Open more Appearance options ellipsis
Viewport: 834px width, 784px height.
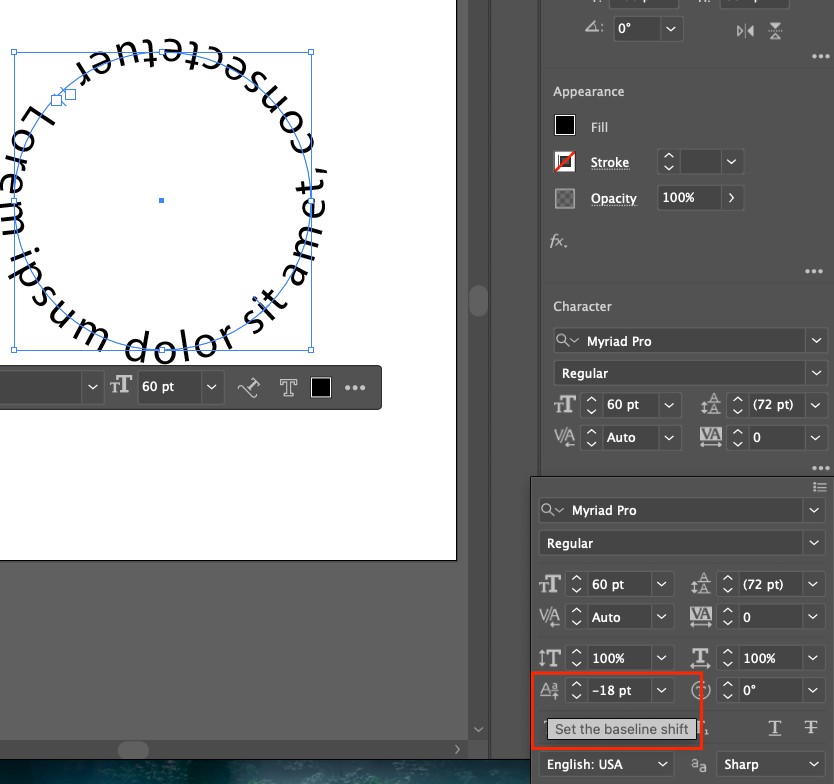814,271
